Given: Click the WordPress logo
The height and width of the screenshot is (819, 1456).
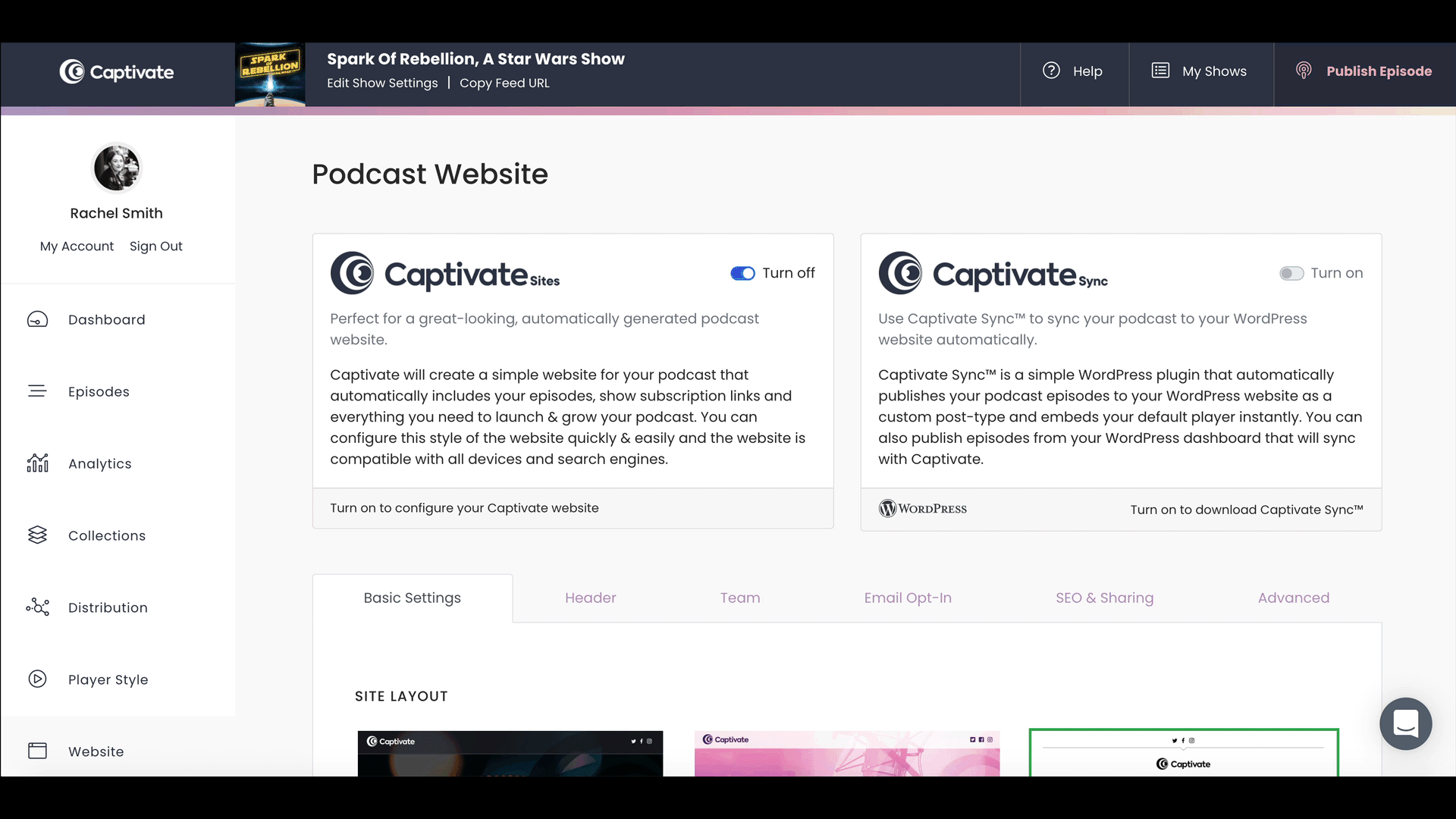Looking at the screenshot, I should 923,509.
